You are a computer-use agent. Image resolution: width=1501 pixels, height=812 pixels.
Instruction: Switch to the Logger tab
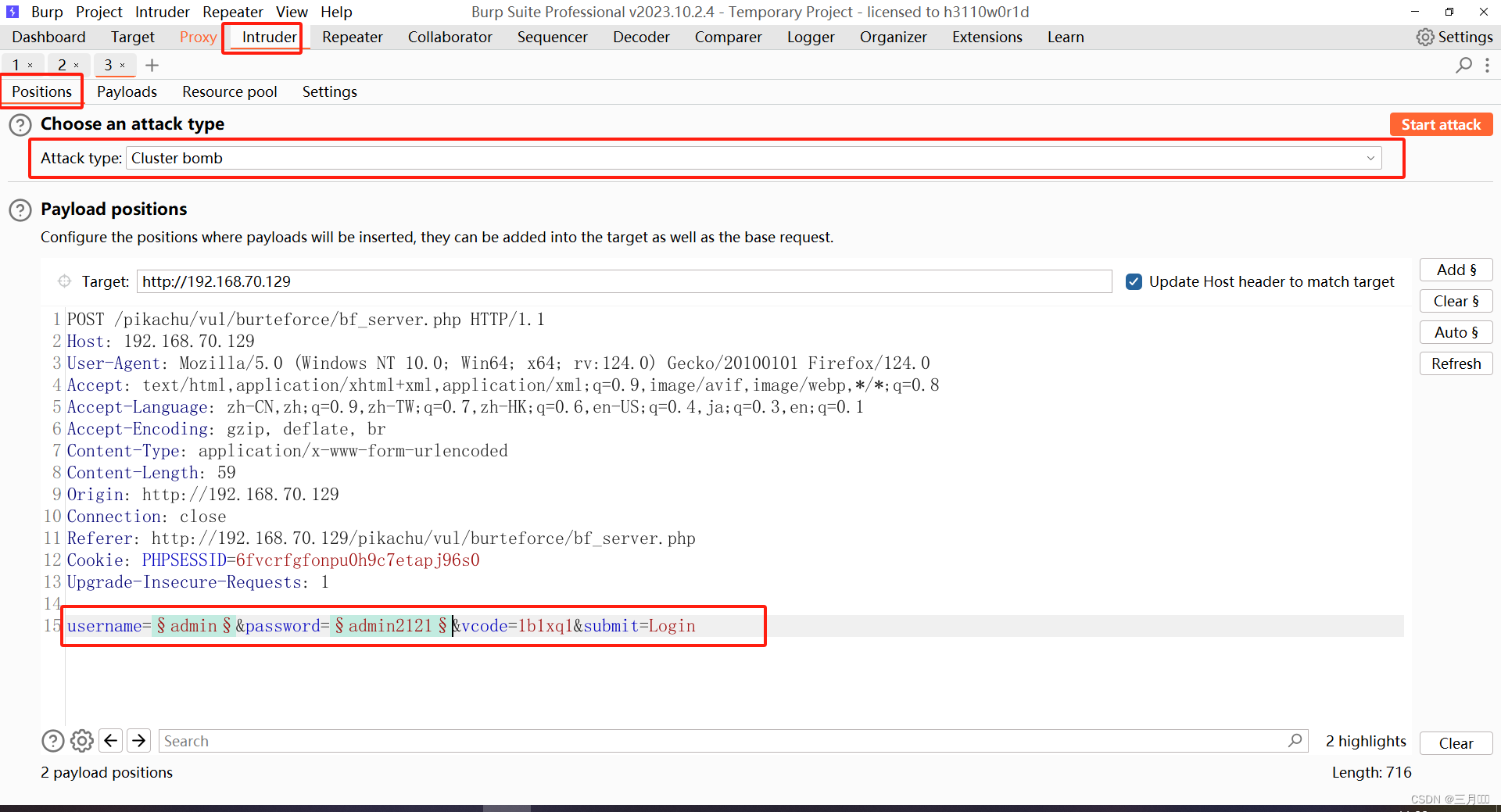click(811, 37)
